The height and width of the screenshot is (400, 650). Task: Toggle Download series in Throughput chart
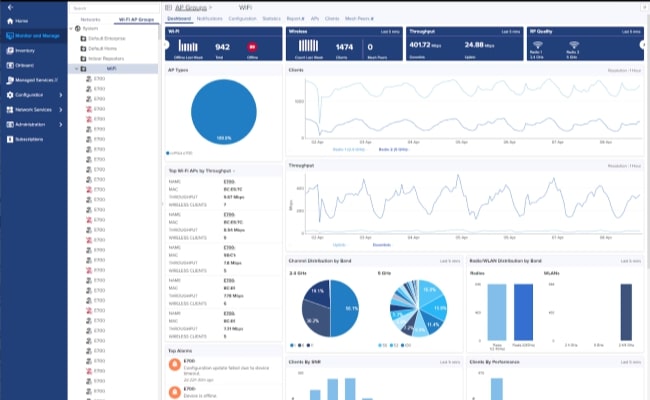[382, 245]
